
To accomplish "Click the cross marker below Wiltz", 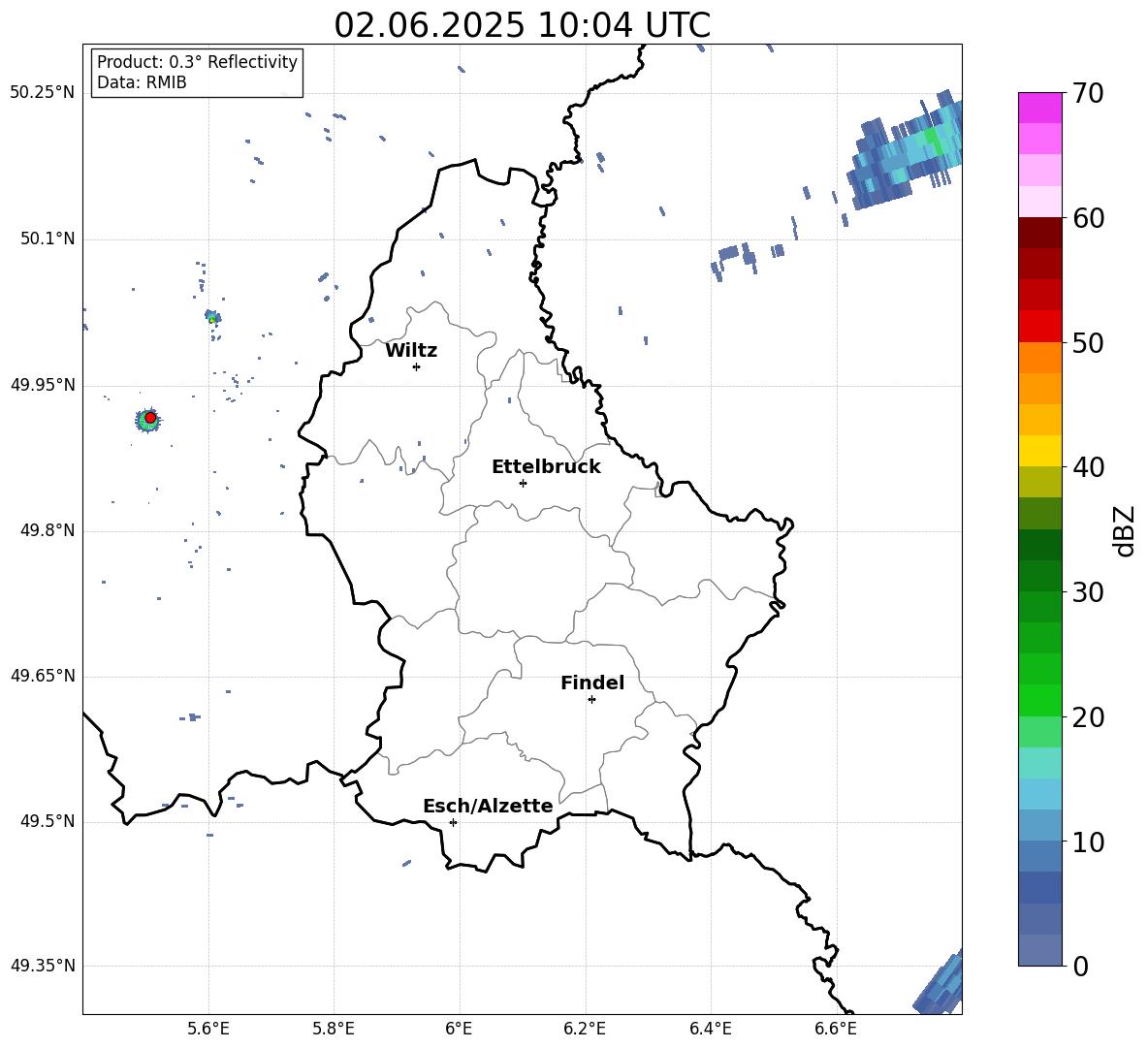I will pos(417,366).
